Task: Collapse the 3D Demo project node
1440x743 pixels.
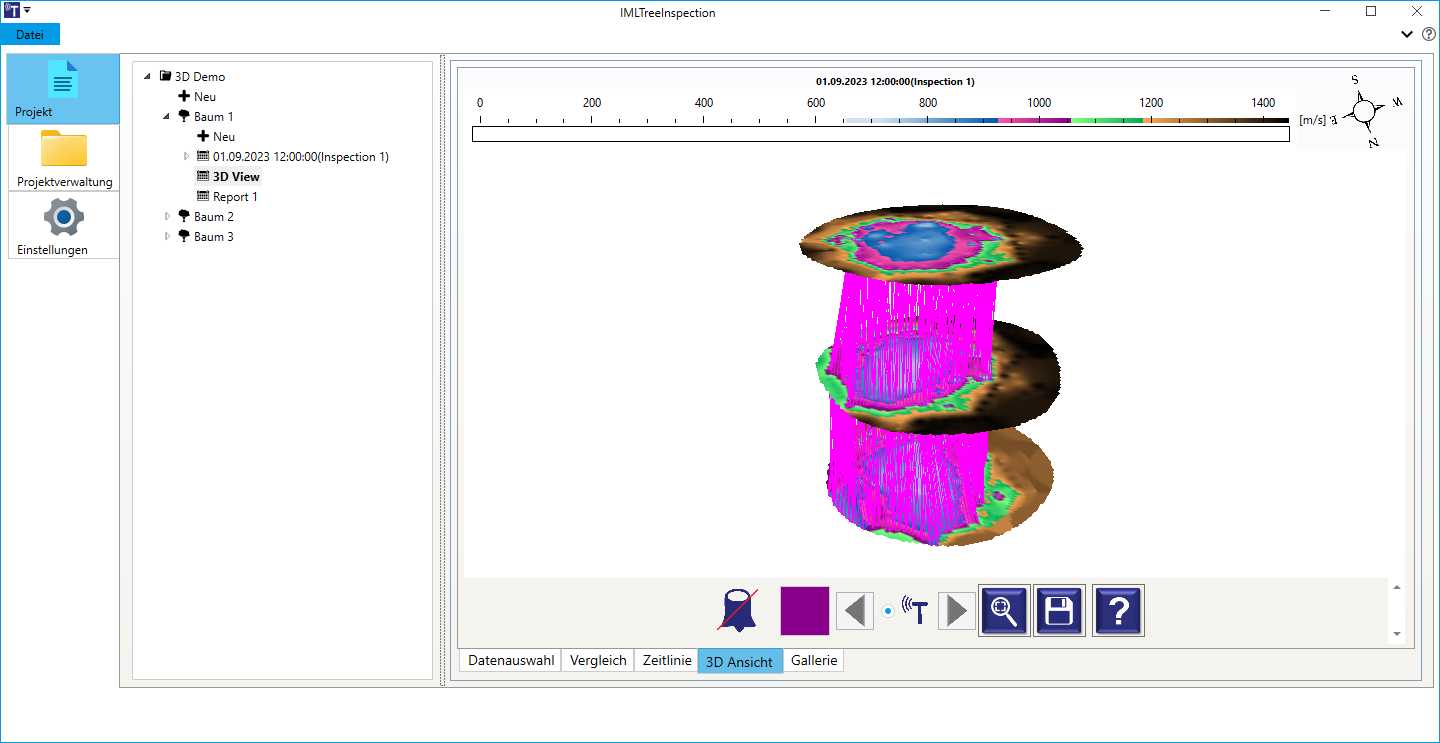Action: tap(149, 76)
